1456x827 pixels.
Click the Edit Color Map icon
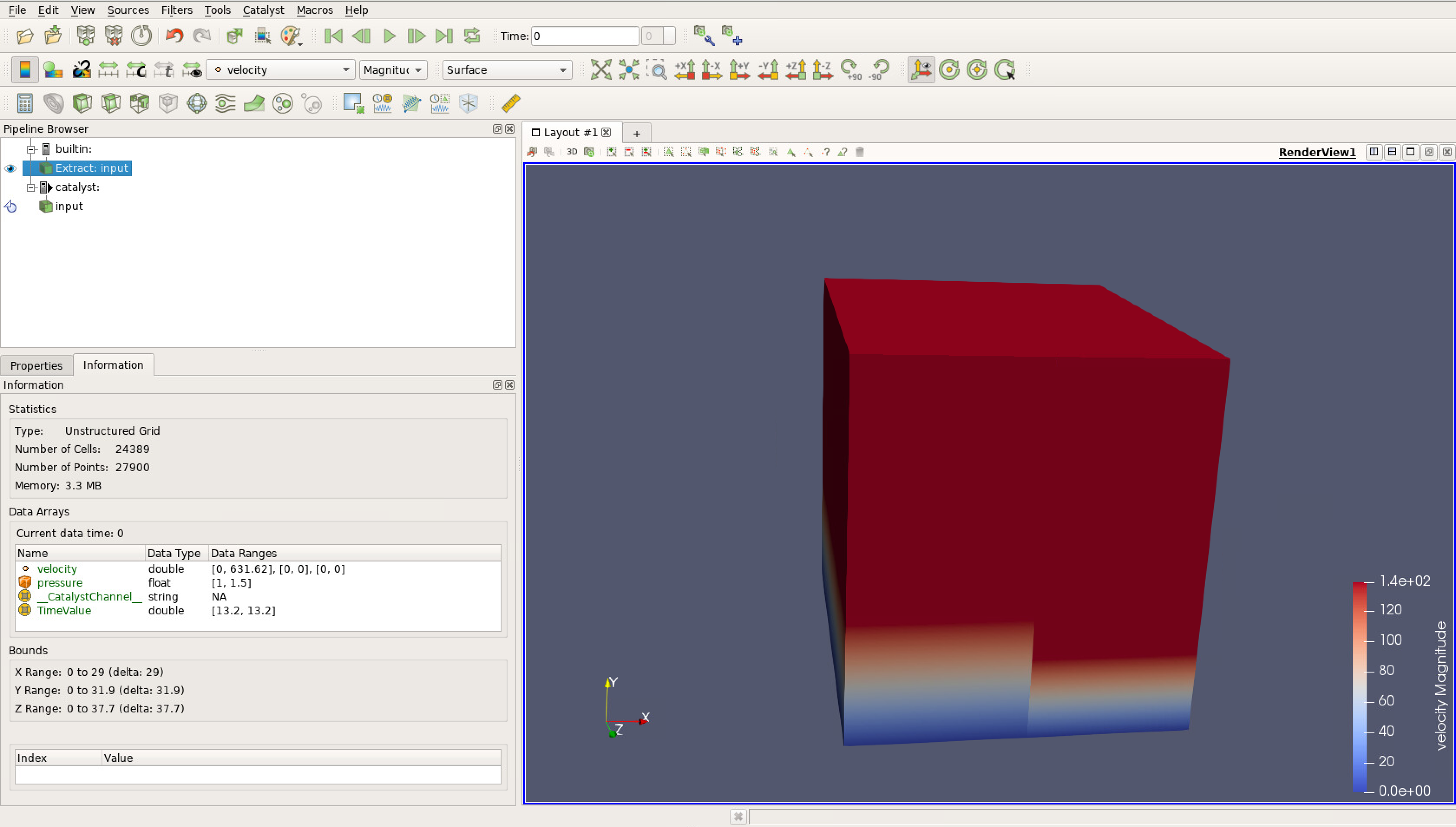coord(53,70)
